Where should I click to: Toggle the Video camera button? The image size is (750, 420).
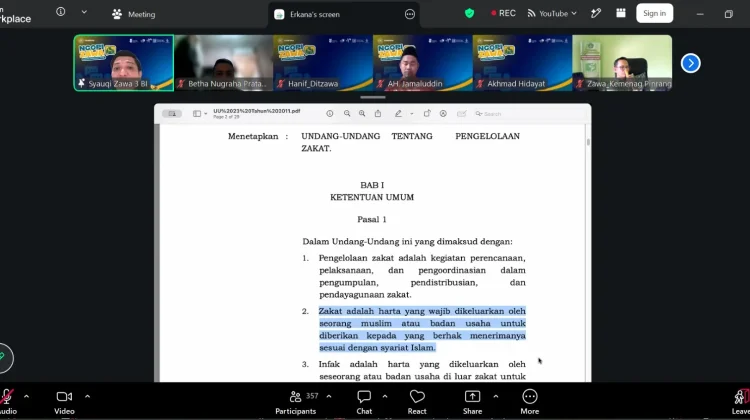click(64, 402)
